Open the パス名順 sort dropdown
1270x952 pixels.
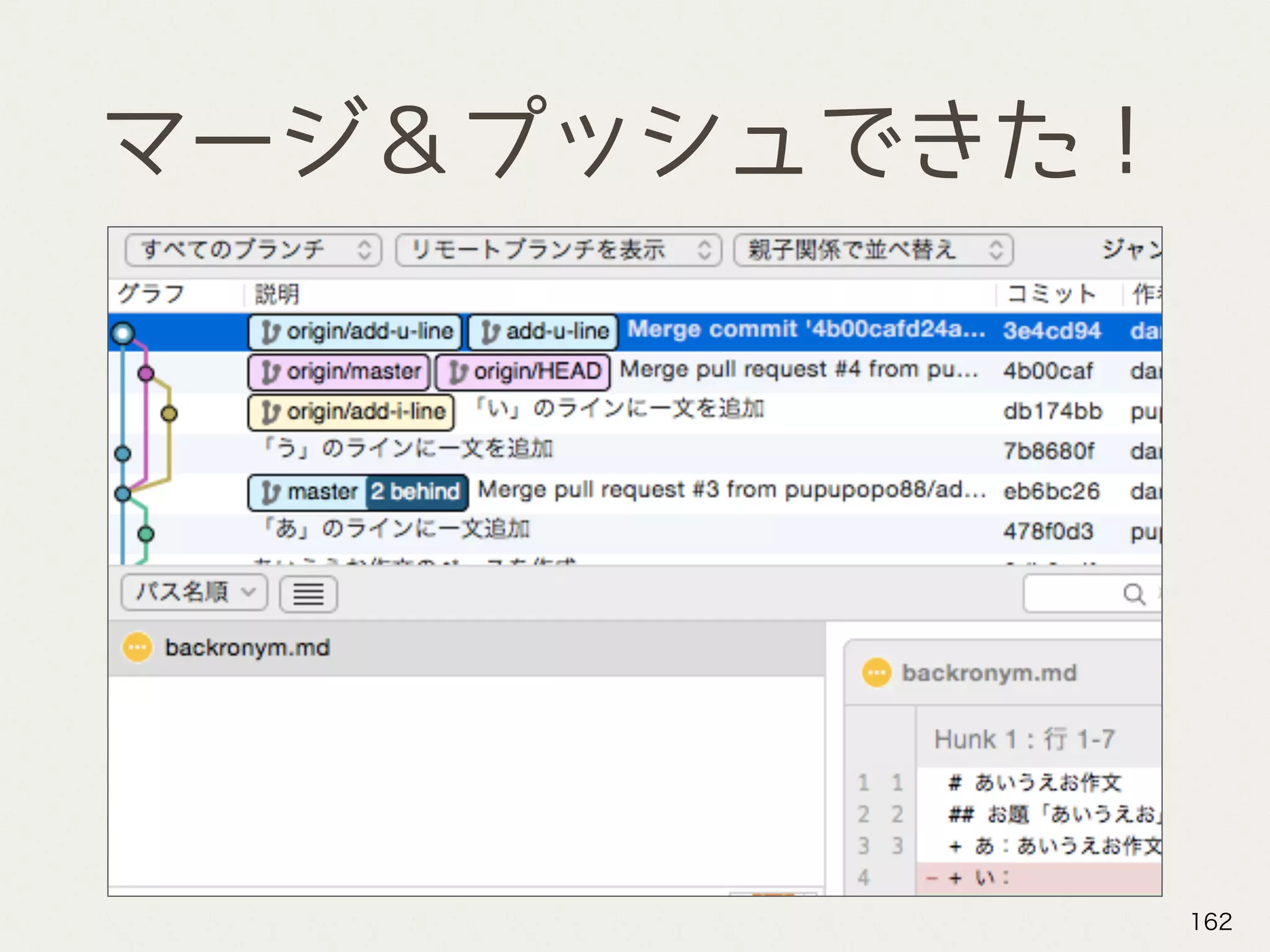194,593
